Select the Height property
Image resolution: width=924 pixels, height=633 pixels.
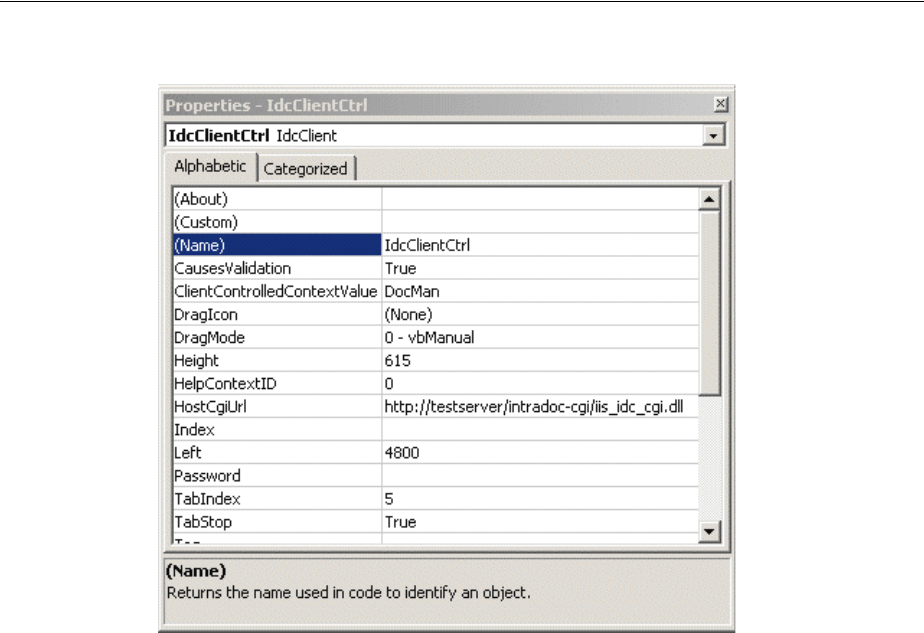point(277,360)
